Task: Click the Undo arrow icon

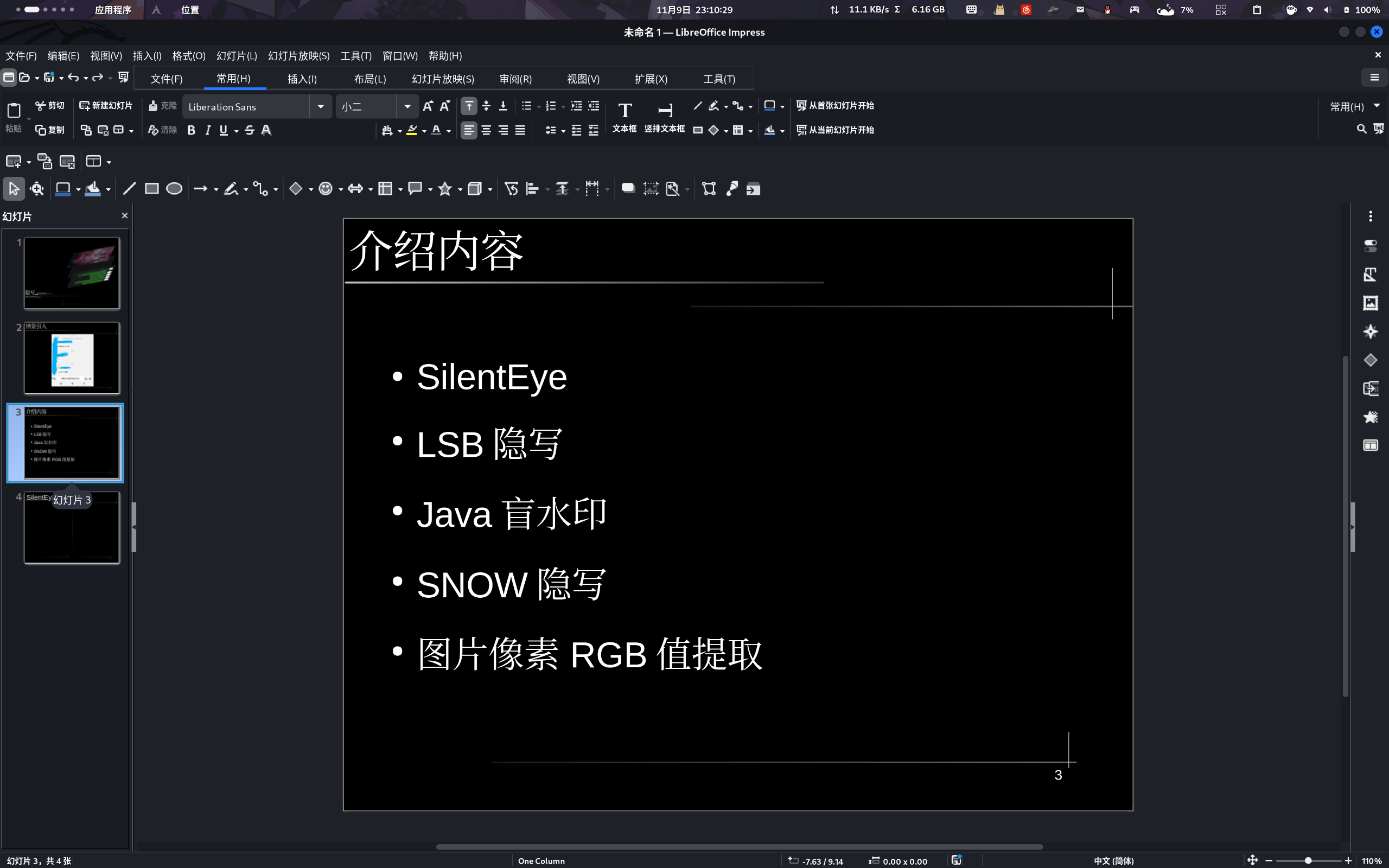Action: 73,77
